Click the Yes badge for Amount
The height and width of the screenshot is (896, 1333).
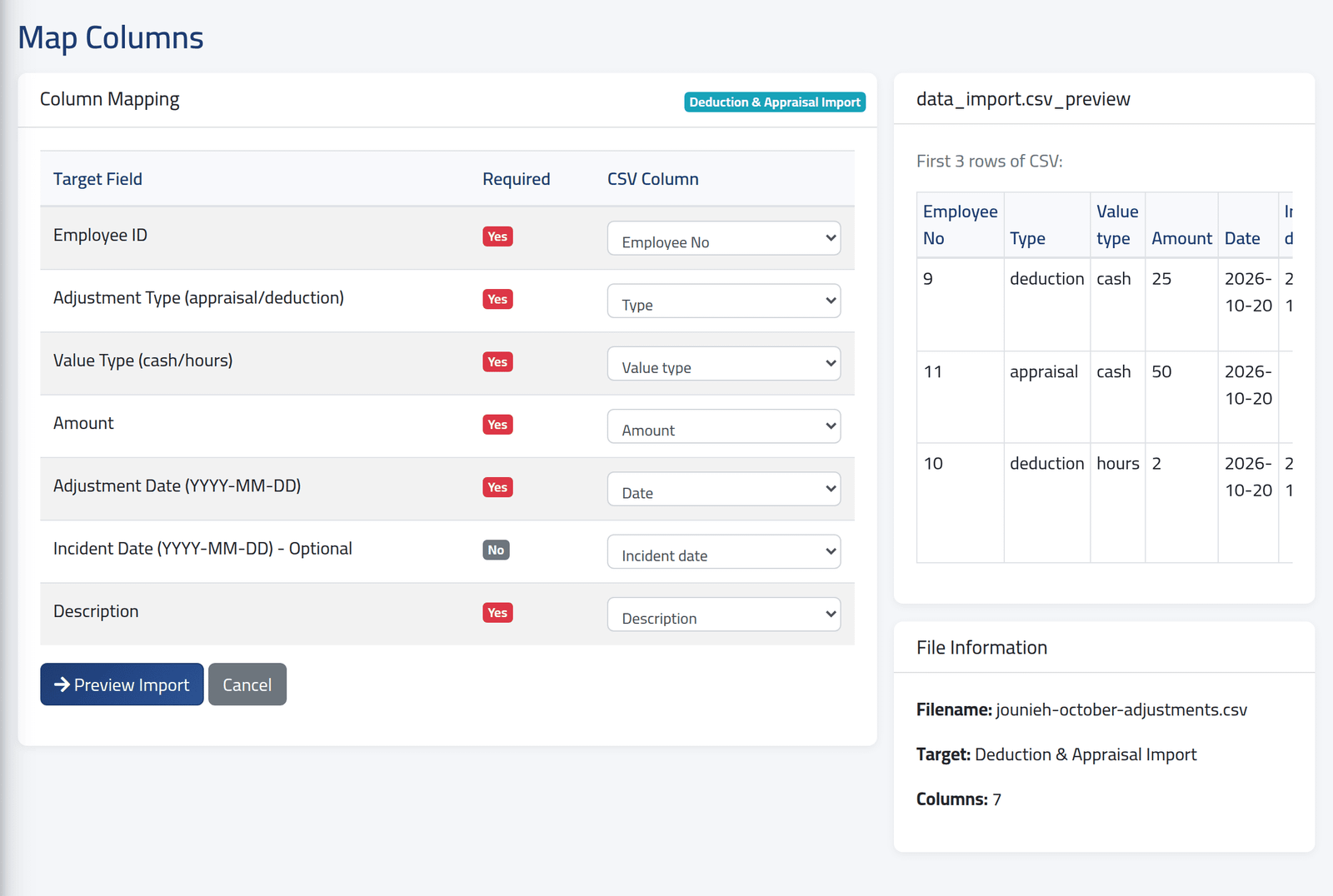(x=497, y=425)
